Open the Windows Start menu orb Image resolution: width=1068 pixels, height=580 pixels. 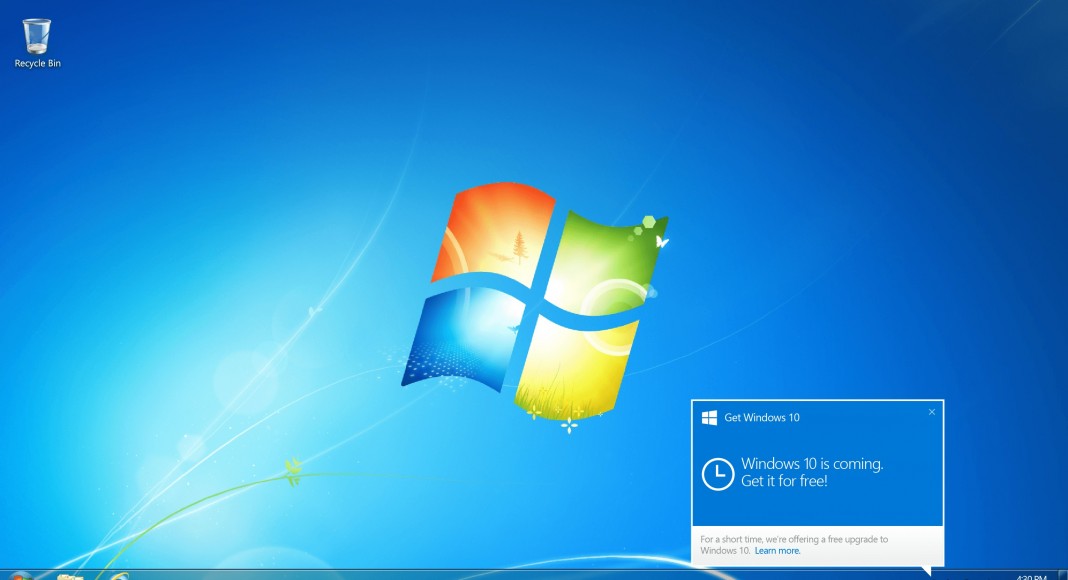click(20, 576)
